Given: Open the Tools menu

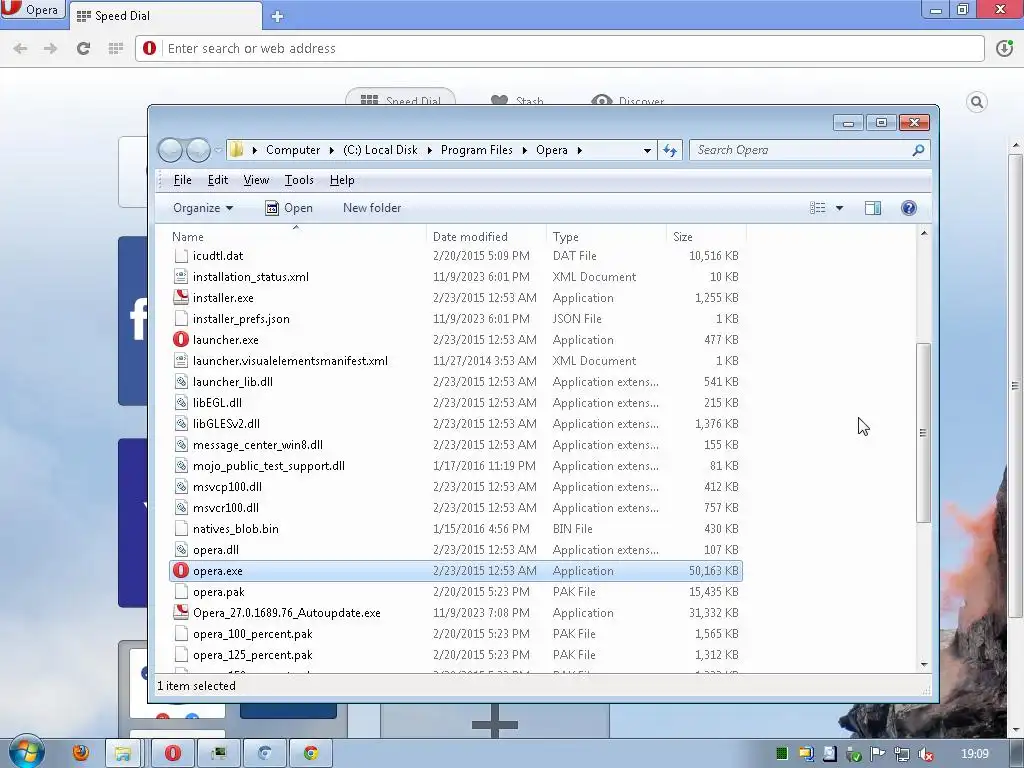Looking at the screenshot, I should pos(299,180).
